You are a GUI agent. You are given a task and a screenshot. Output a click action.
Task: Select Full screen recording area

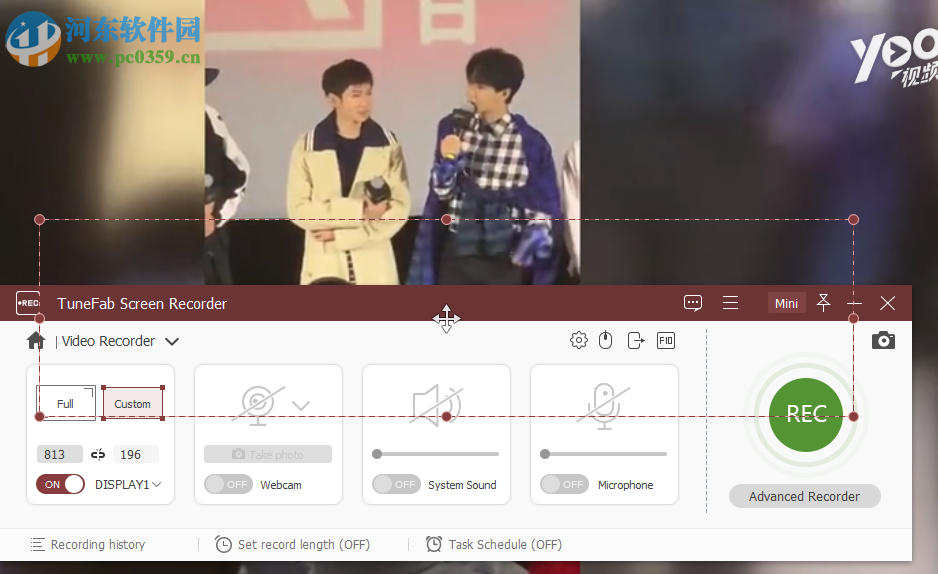[65, 404]
